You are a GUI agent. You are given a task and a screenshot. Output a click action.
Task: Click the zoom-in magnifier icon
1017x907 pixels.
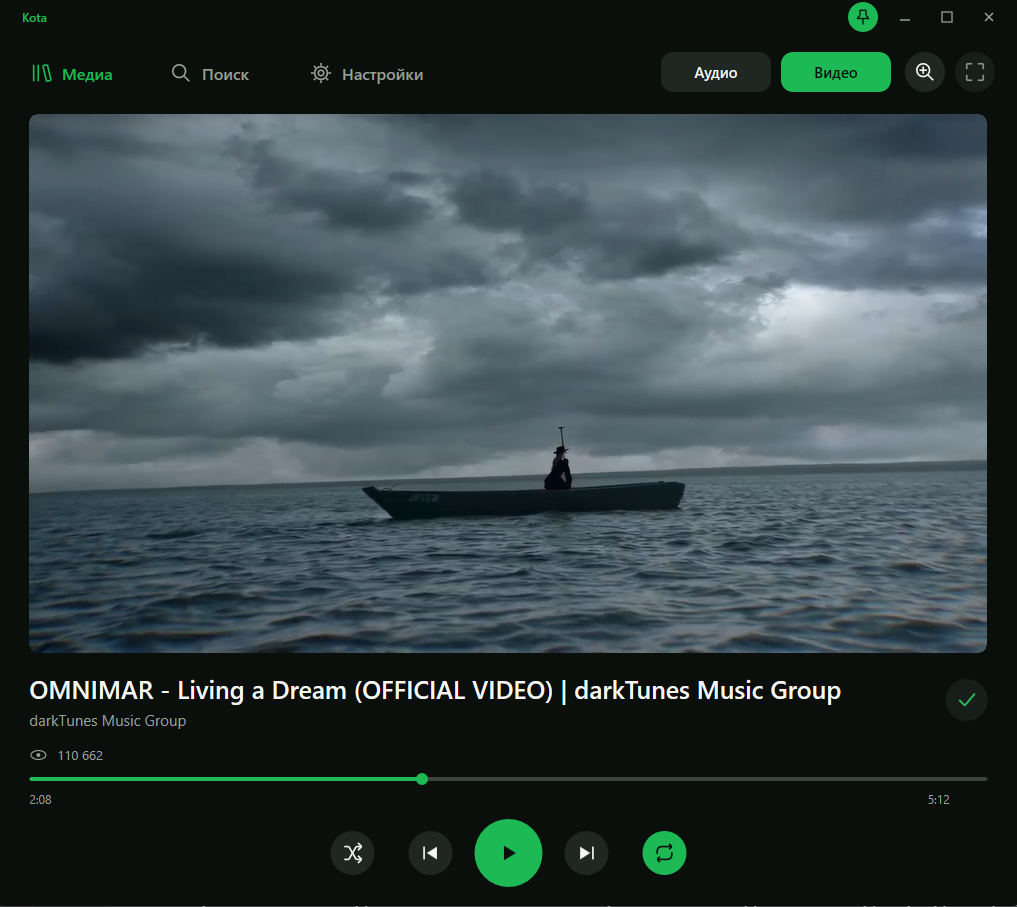pos(925,72)
